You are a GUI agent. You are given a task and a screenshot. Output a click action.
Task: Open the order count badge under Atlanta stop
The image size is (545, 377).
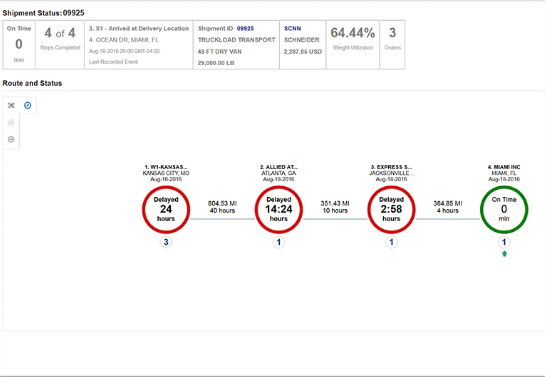click(x=279, y=242)
